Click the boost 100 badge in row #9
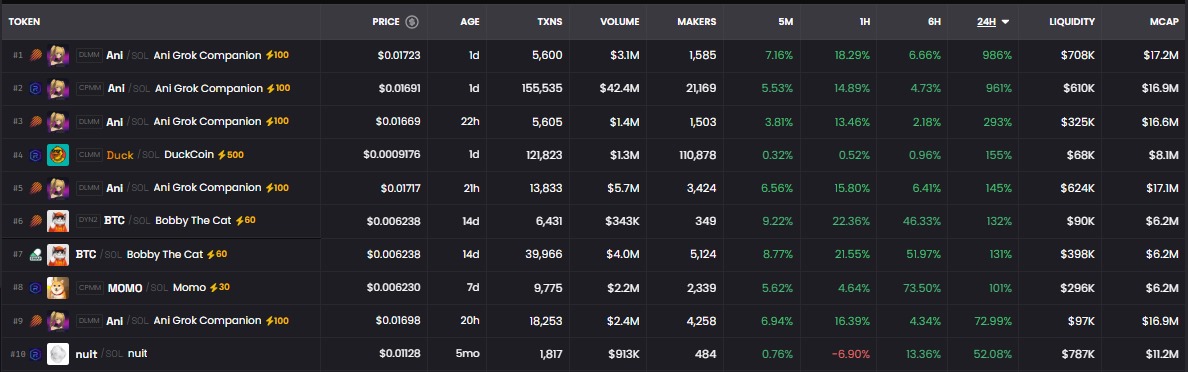The image size is (1188, 372). click(277, 320)
